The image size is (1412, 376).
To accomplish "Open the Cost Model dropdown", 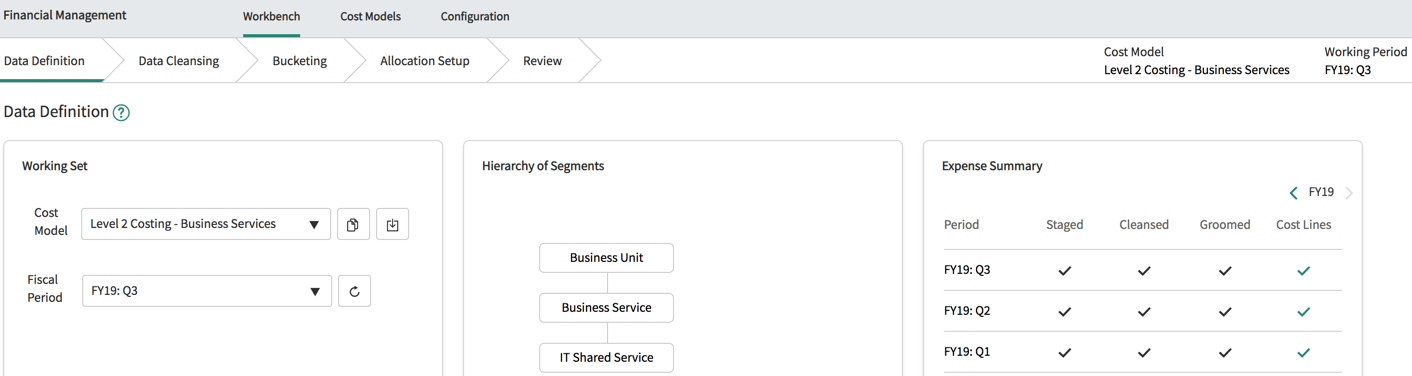I will pyautogui.click(x=206, y=224).
